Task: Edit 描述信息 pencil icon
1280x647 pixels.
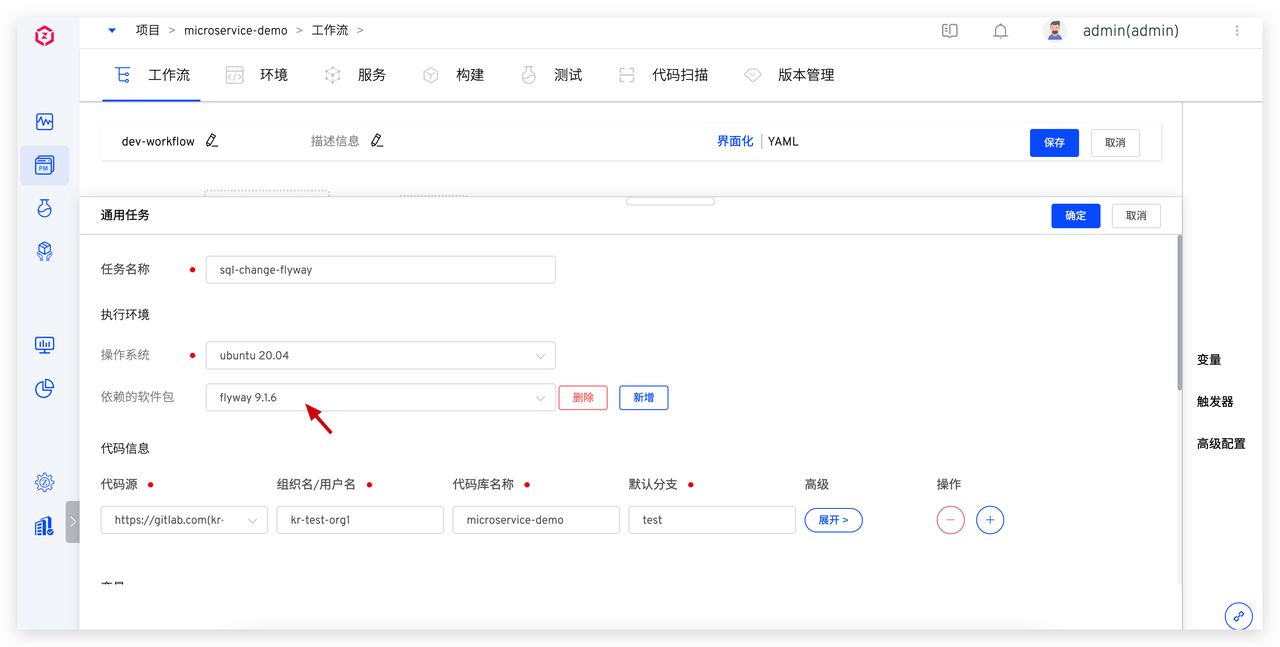Action: pos(377,141)
